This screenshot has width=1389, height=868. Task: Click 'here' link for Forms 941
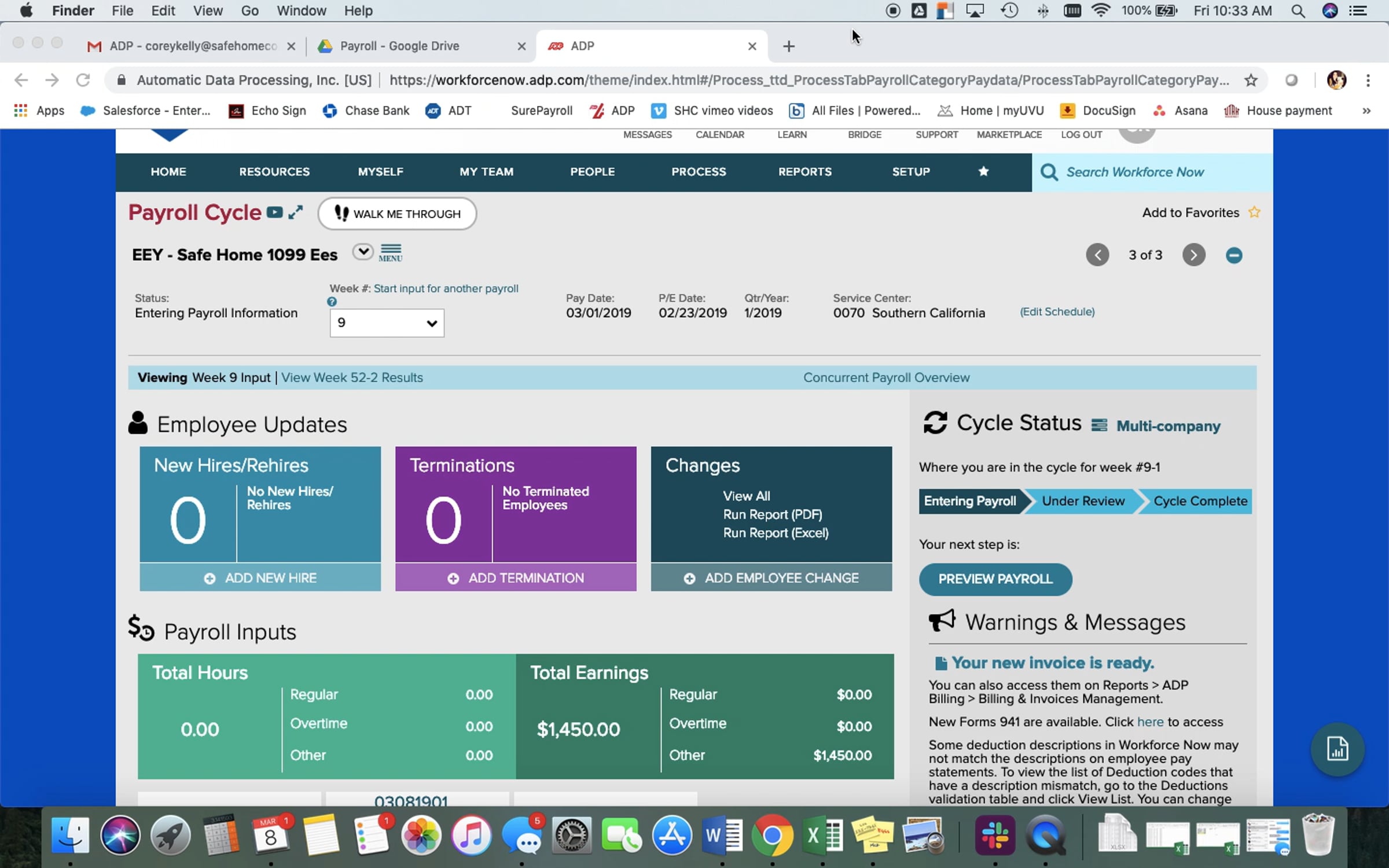[1150, 722]
